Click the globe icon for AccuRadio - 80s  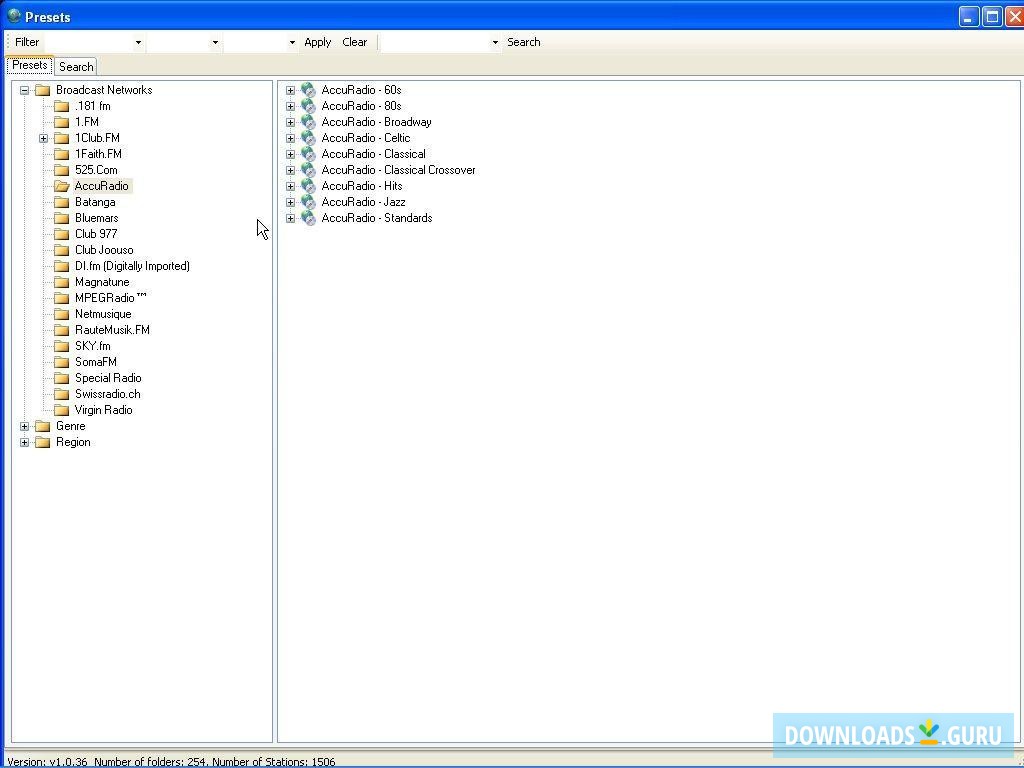pyautogui.click(x=308, y=106)
